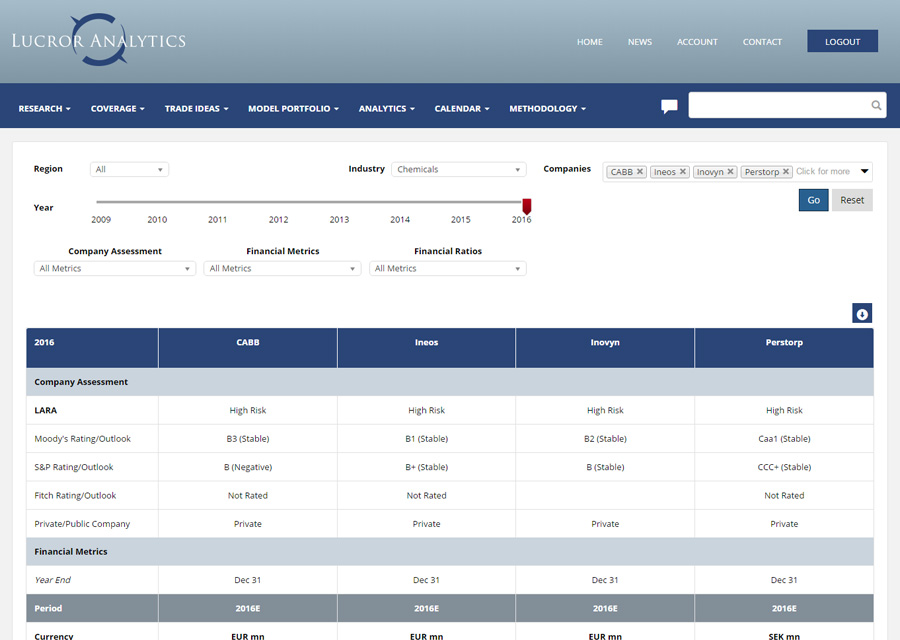Open the Coverage menu

point(118,108)
